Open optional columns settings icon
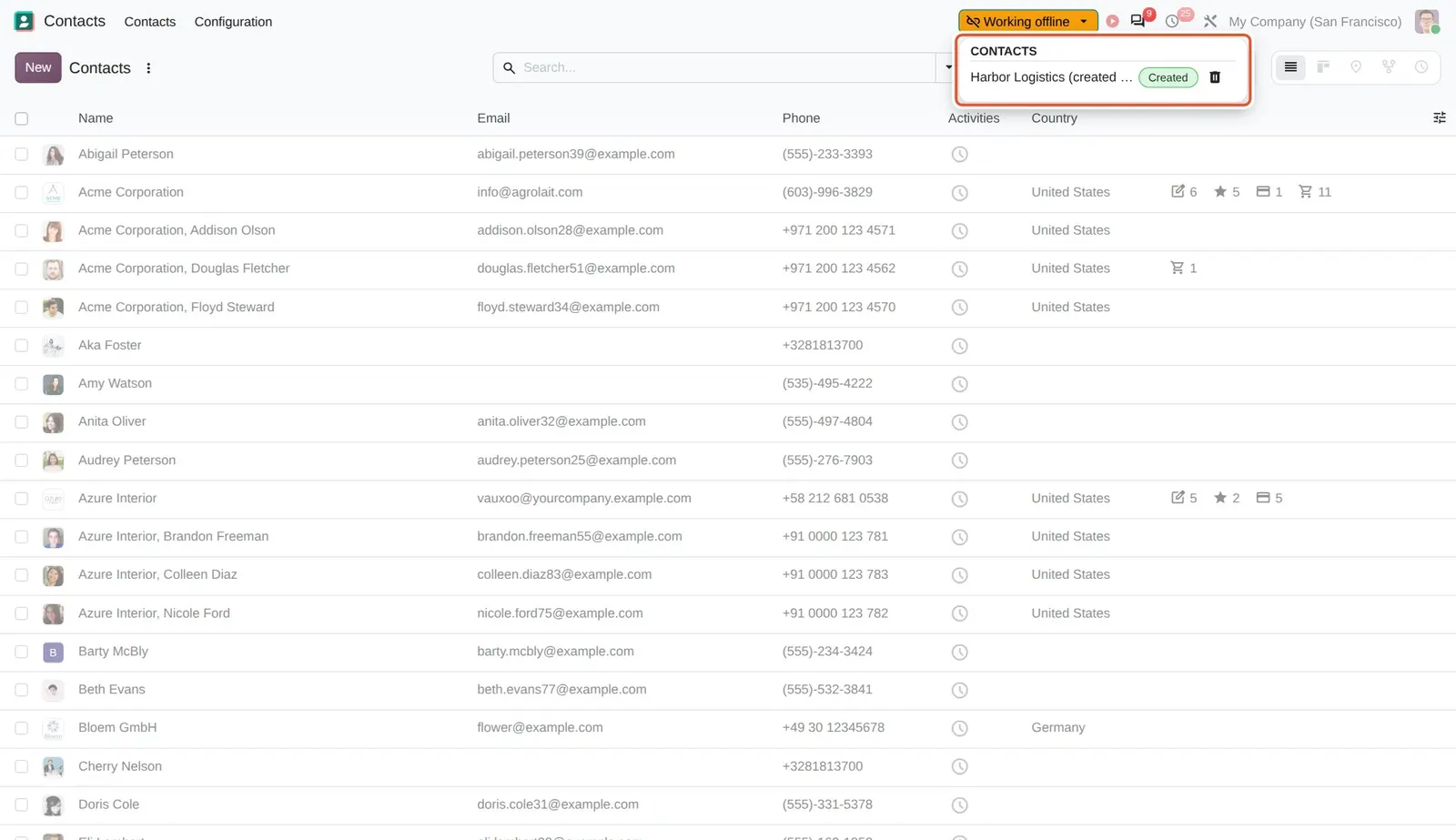 [1439, 118]
